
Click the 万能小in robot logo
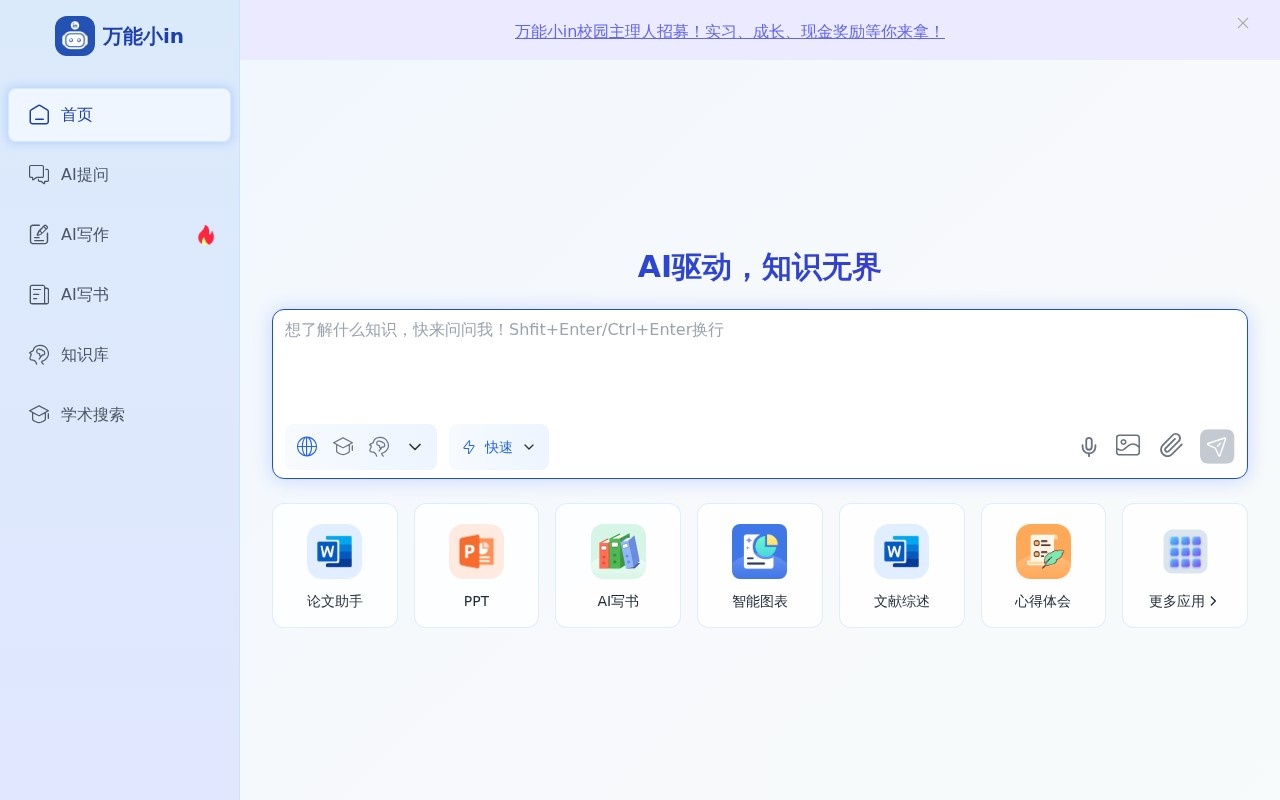point(75,36)
